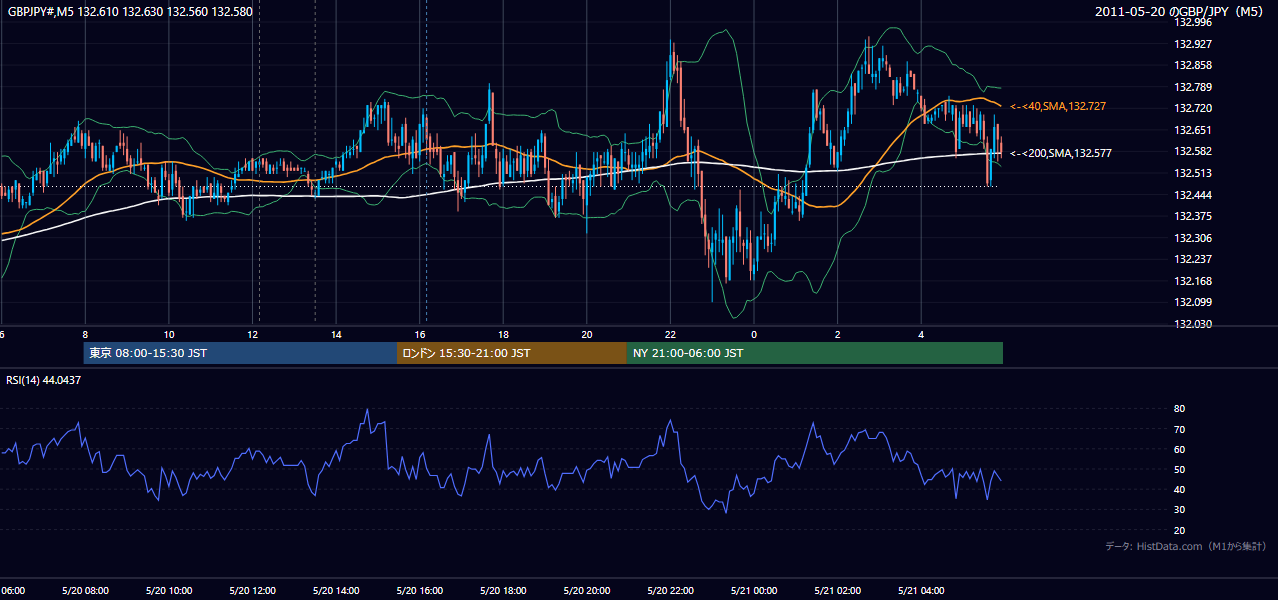Click the bottom time label 5/20 22:00
The width and height of the screenshot is (1278, 600).
(x=671, y=591)
